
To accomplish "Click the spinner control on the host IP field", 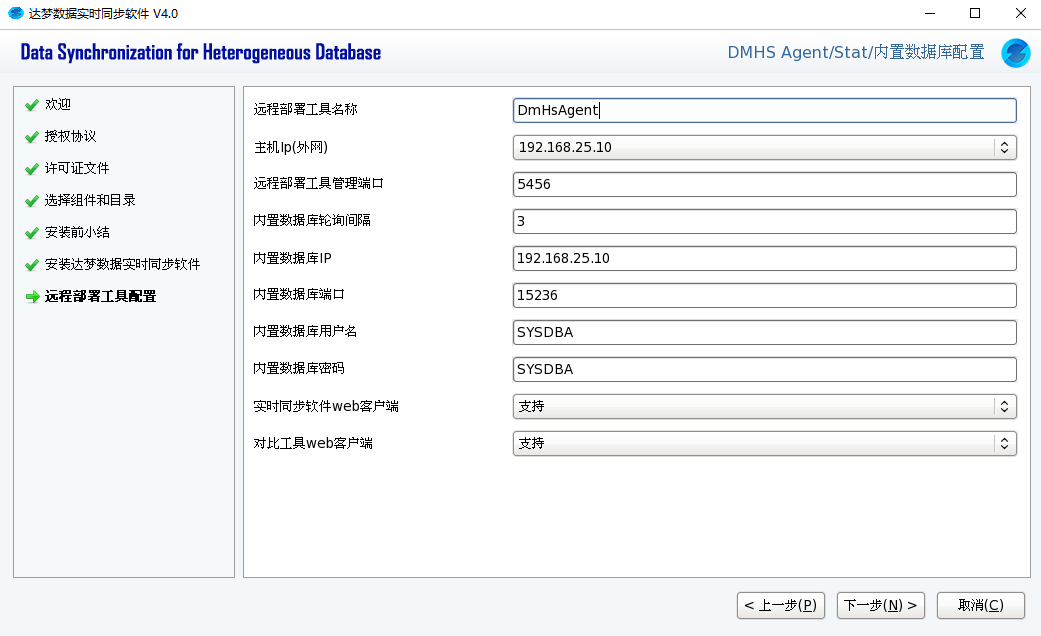I will click(1004, 147).
